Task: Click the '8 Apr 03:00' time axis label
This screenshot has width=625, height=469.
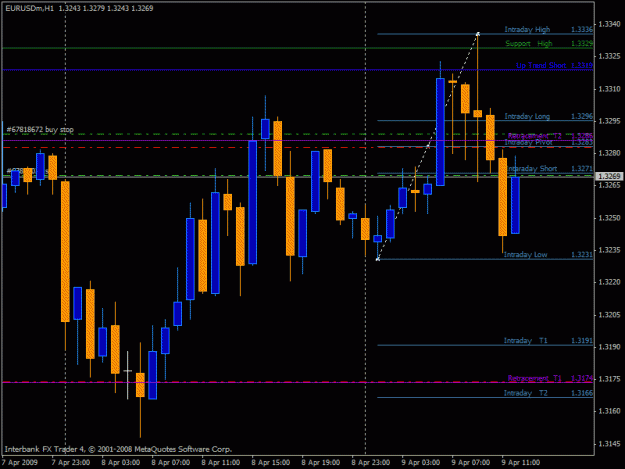Action: pyautogui.click(x=120, y=462)
